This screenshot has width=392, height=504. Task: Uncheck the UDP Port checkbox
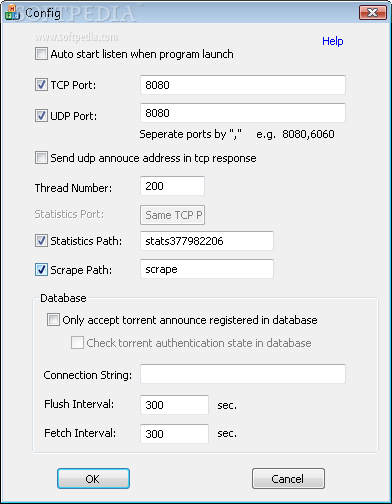click(41, 116)
